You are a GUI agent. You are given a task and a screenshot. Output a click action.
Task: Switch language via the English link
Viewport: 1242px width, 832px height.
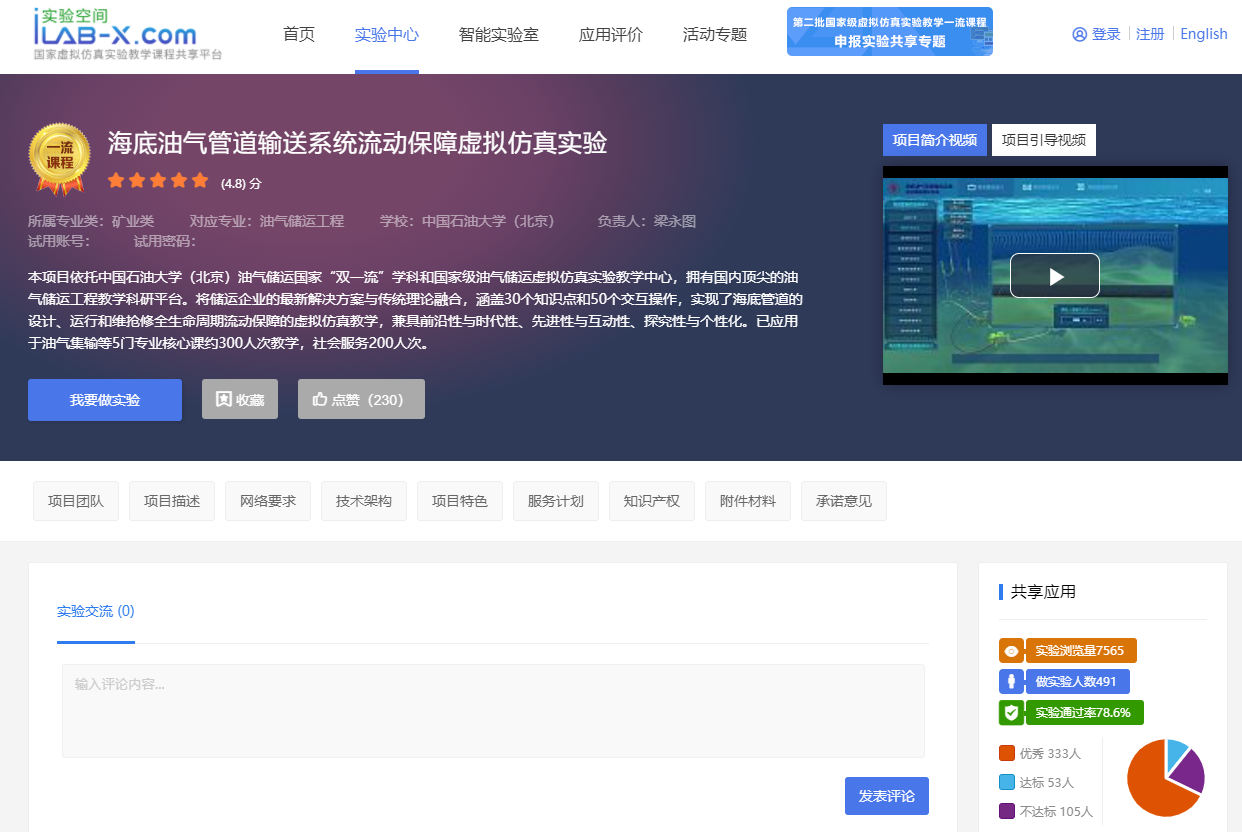(x=1203, y=34)
